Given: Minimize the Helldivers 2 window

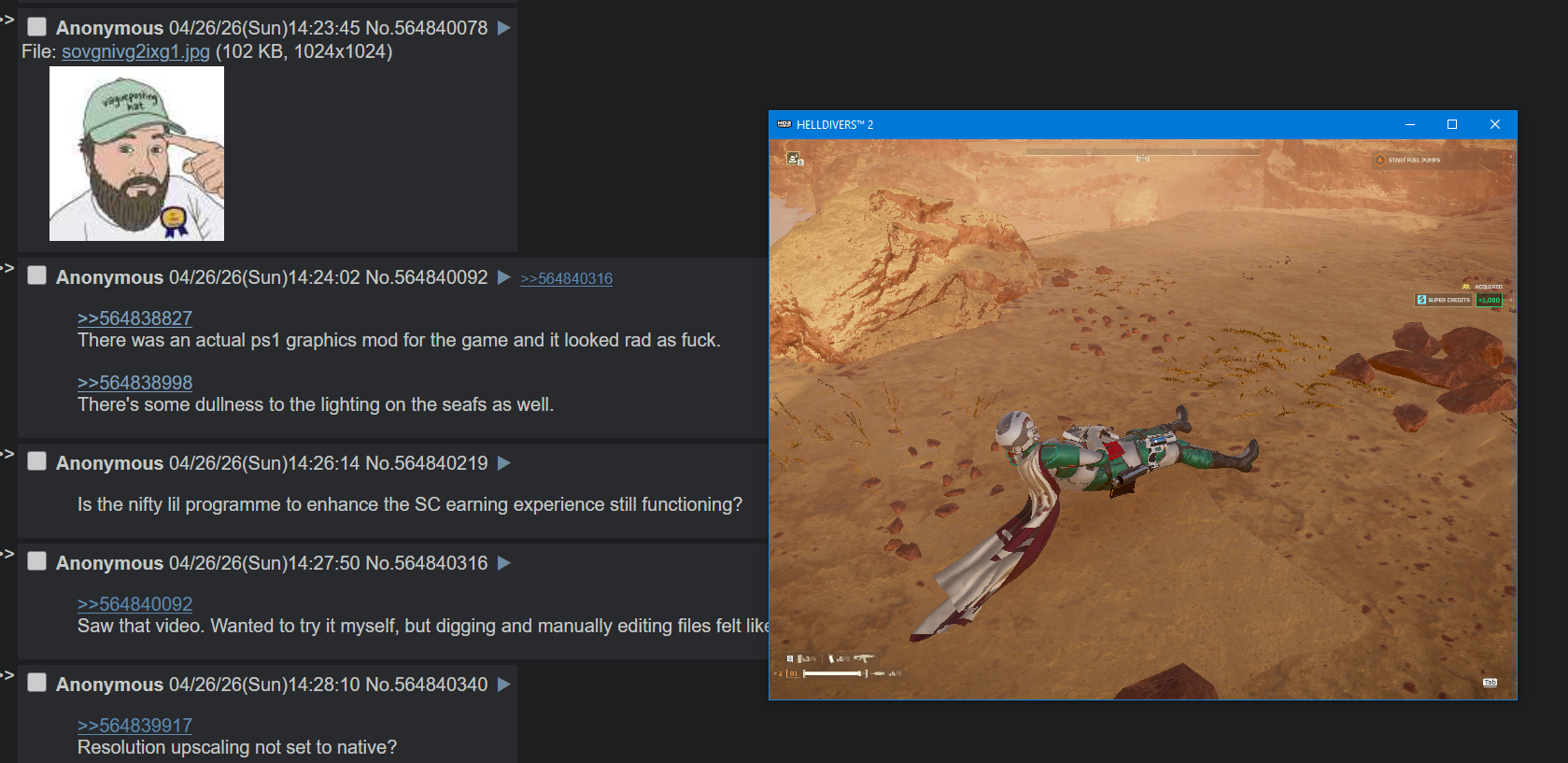Looking at the screenshot, I should pos(1410,124).
